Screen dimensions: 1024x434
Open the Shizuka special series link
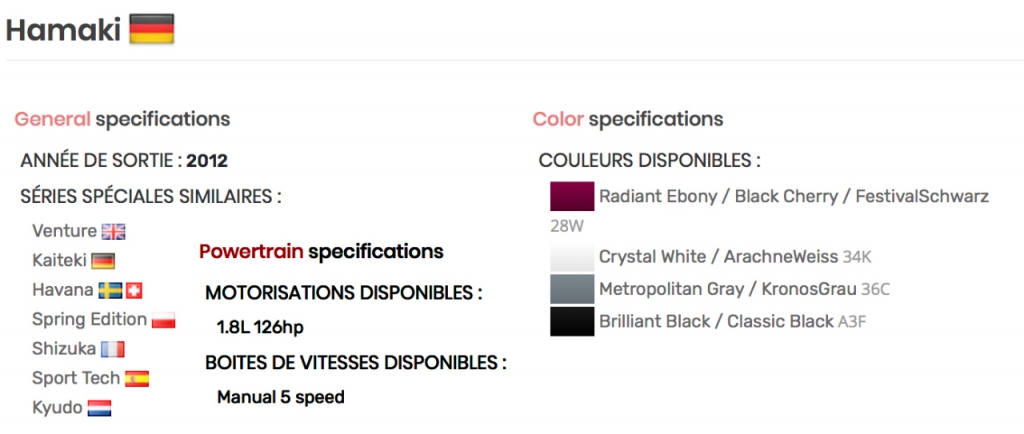(64, 349)
